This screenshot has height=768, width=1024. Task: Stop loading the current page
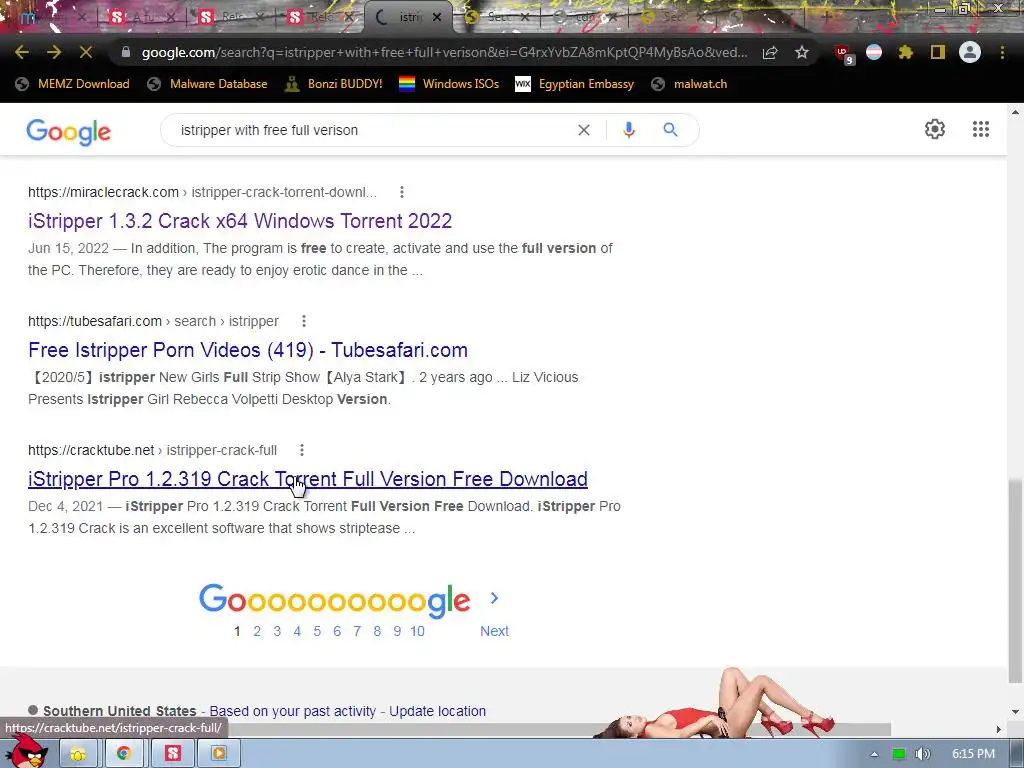click(x=86, y=52)
